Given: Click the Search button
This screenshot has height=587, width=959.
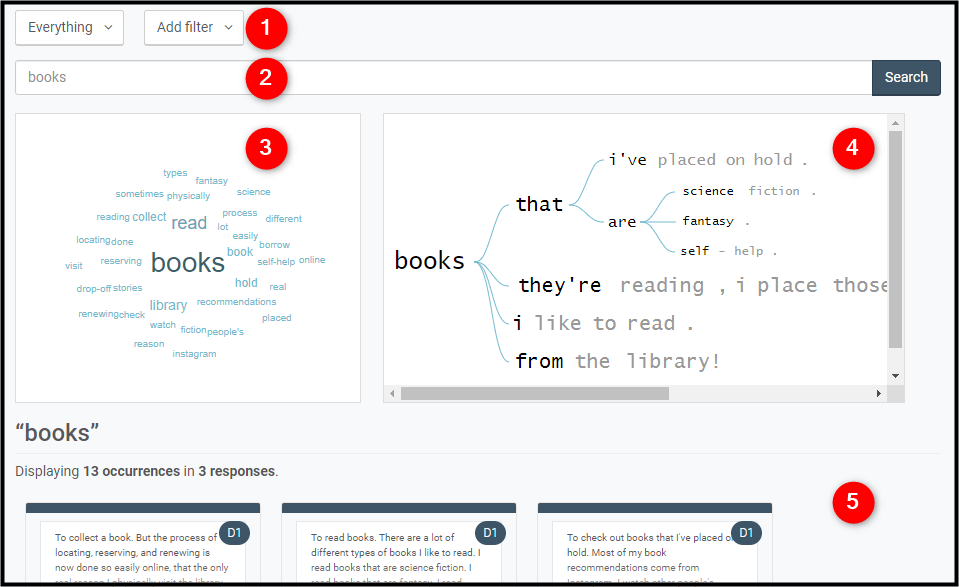Looking at the screenshot, I should [x=905, y=77].
